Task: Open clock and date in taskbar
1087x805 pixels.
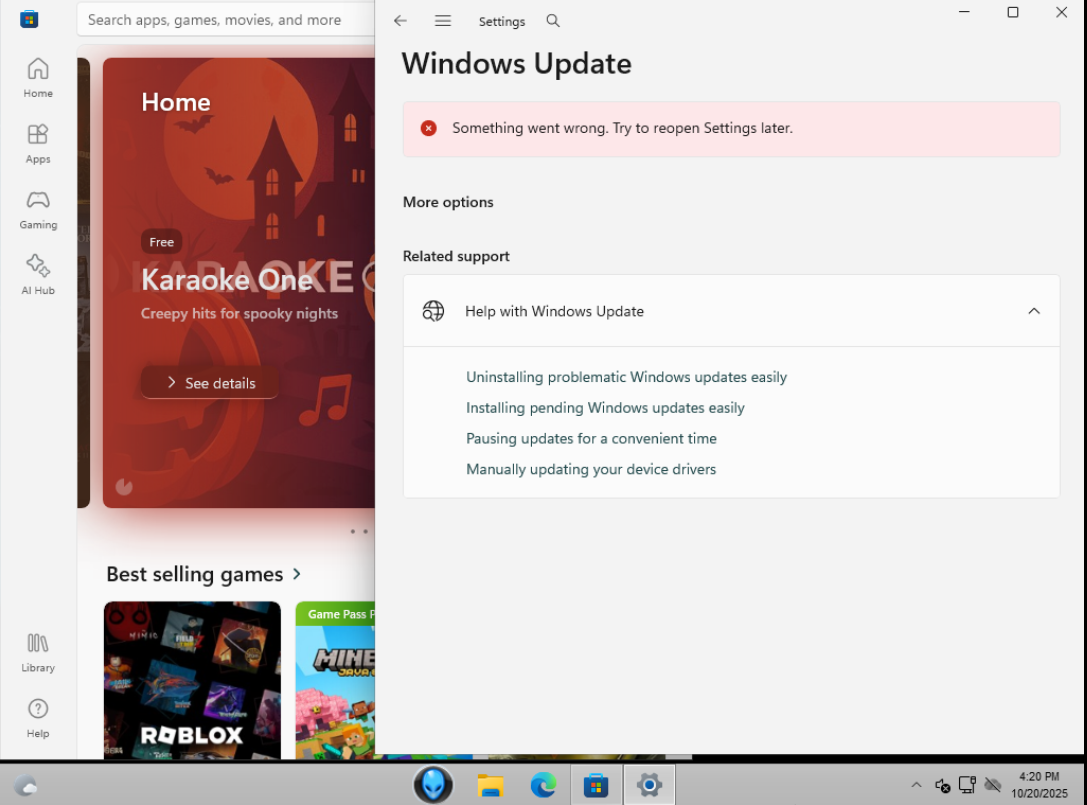Action: [1039, 785]
